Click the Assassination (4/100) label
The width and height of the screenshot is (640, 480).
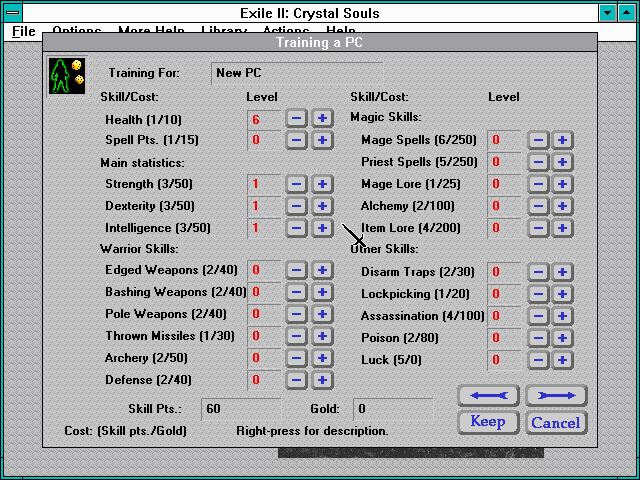[422, 316]
